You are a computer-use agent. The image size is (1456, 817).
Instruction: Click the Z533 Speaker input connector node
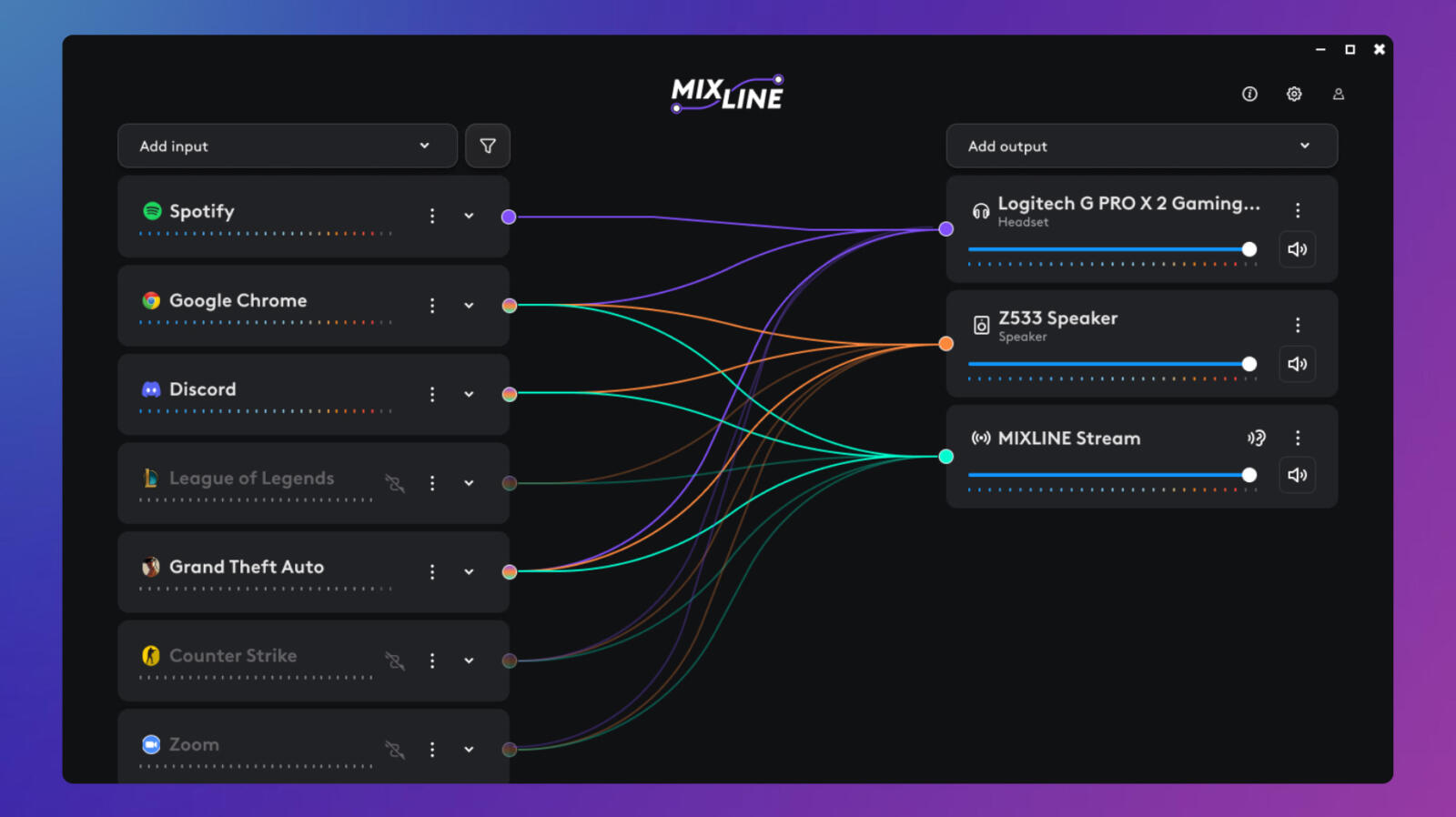[946, 344]
